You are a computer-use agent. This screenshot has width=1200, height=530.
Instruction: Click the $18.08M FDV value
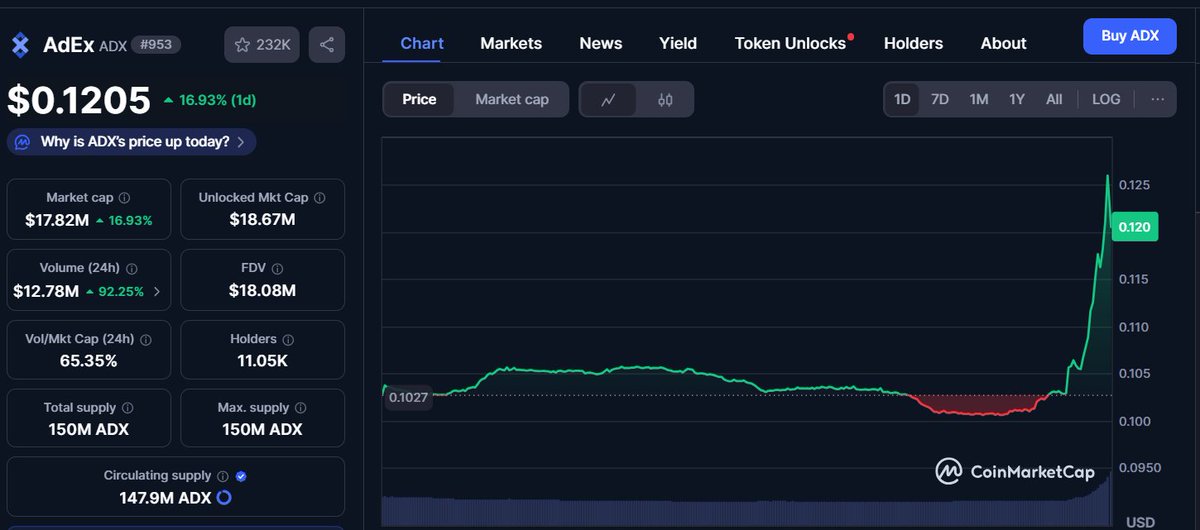[x=262, y=291]
